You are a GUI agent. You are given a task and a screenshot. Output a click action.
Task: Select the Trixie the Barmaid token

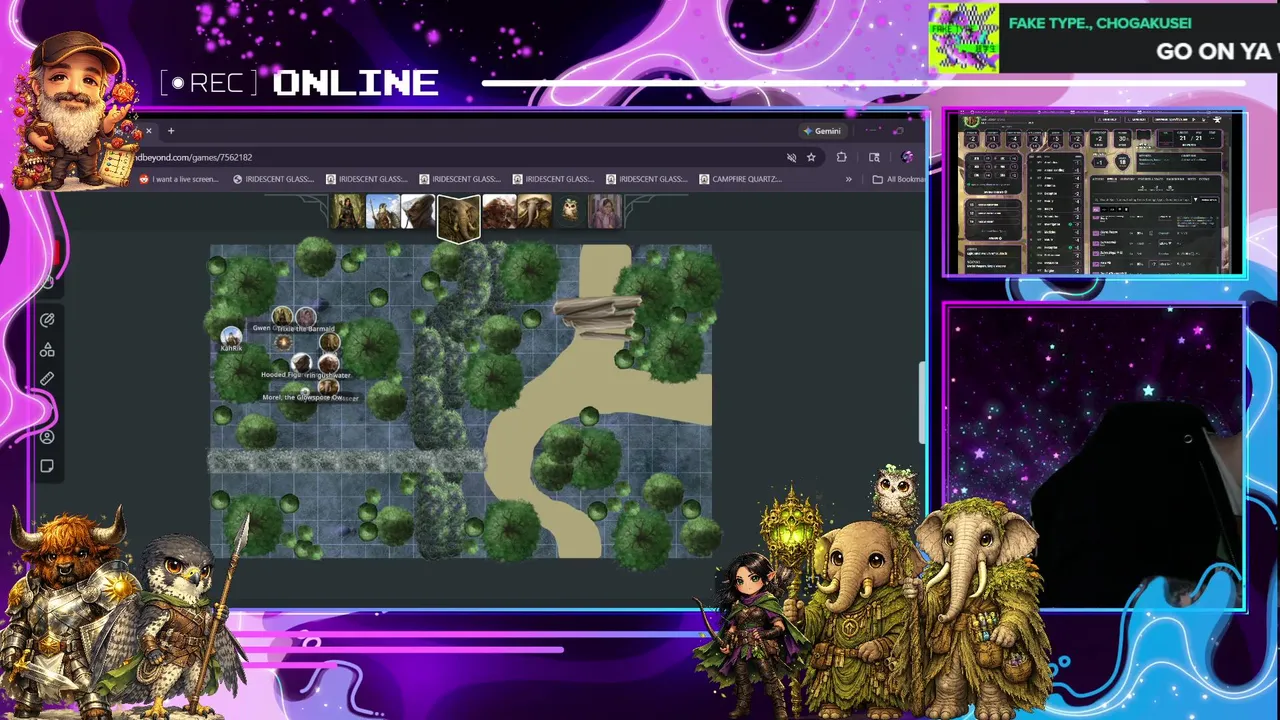click(306, 317)
